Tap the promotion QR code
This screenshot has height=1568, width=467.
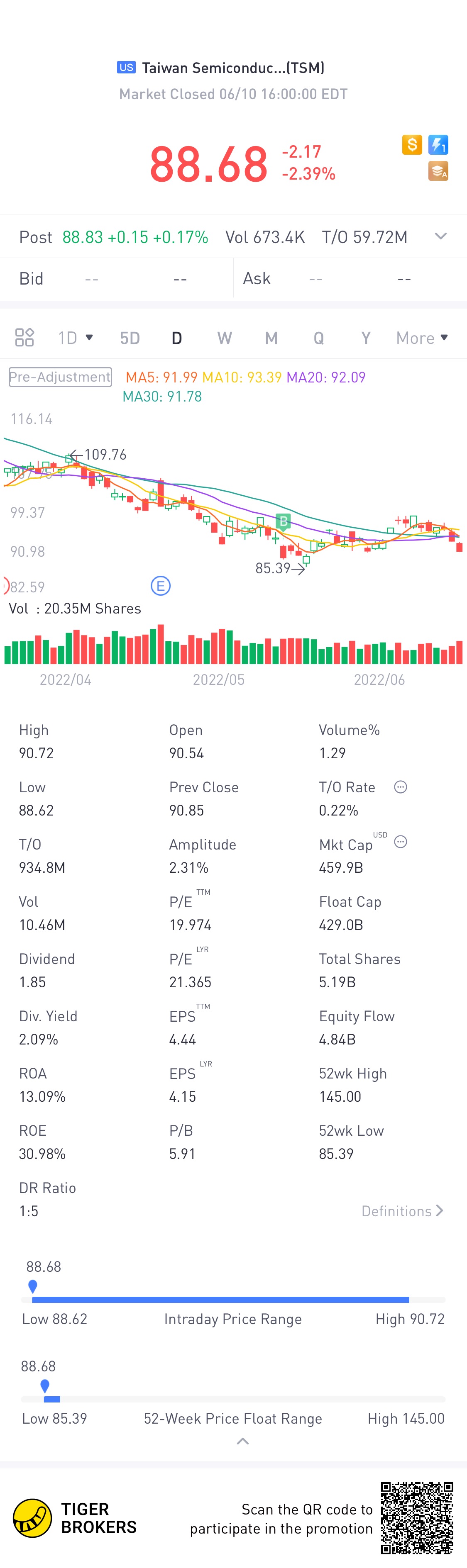(417, 1518)
